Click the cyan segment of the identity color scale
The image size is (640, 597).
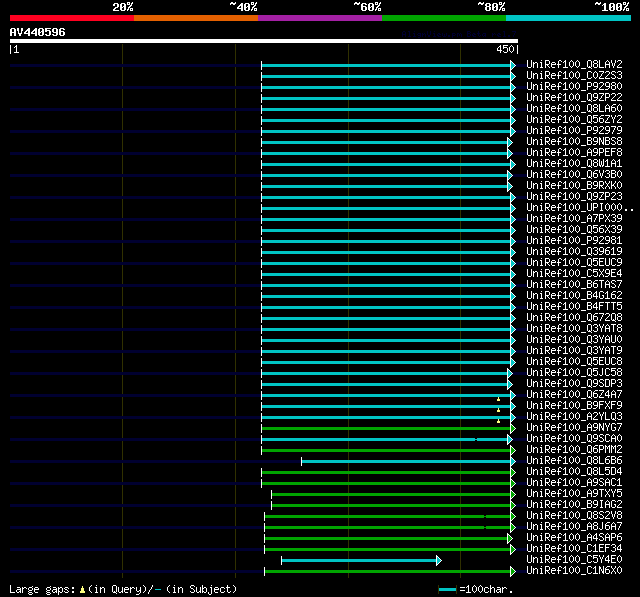pyautogui.click(x=569, y=18)
